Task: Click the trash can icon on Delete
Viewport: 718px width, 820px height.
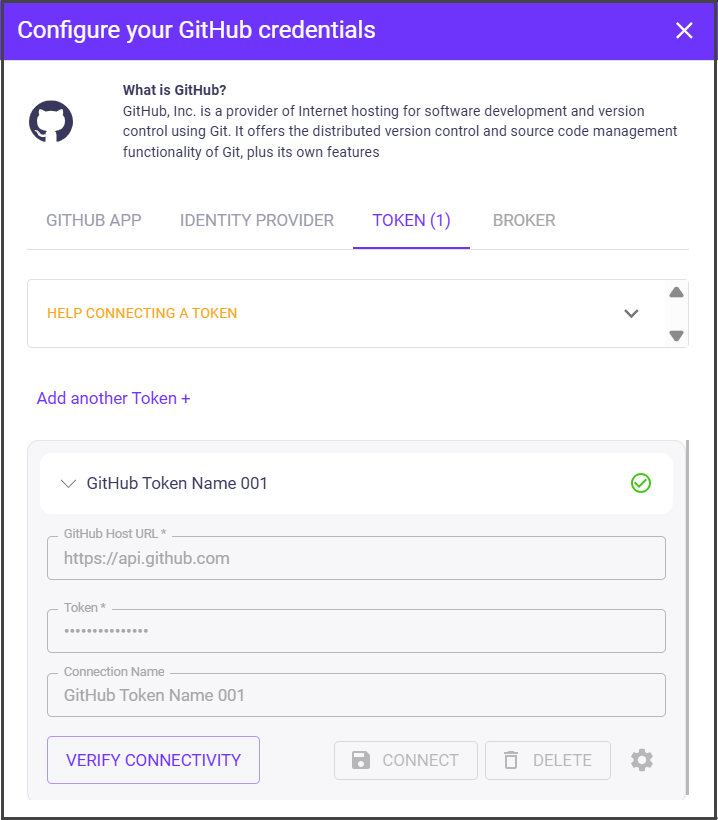Action: [511, 760]
